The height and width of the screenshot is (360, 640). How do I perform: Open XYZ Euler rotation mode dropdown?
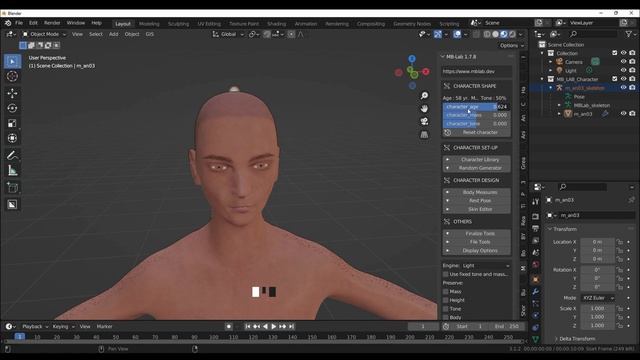(598, 298)
